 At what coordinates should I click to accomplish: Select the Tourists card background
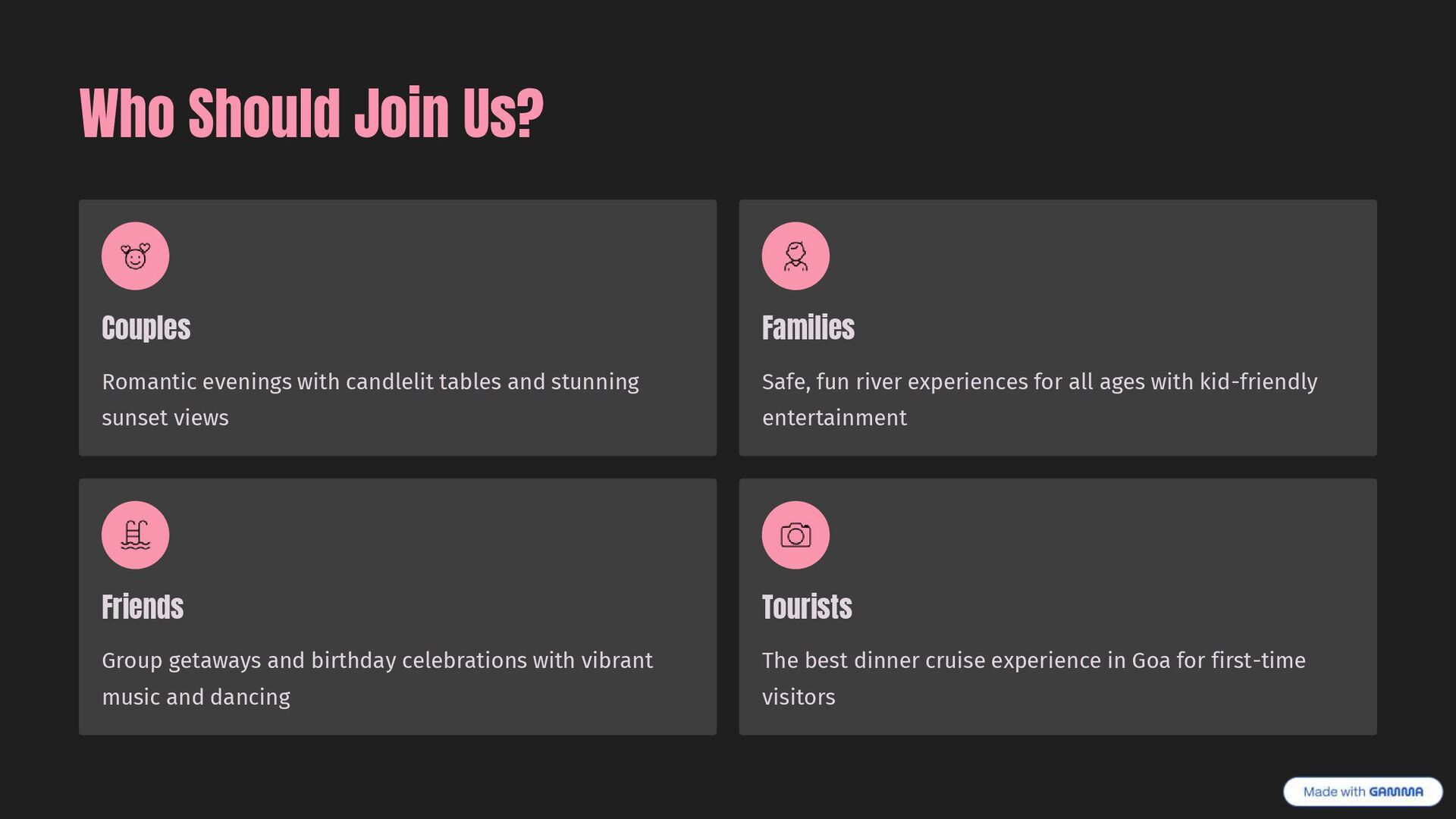click(x=1058, y=607)
